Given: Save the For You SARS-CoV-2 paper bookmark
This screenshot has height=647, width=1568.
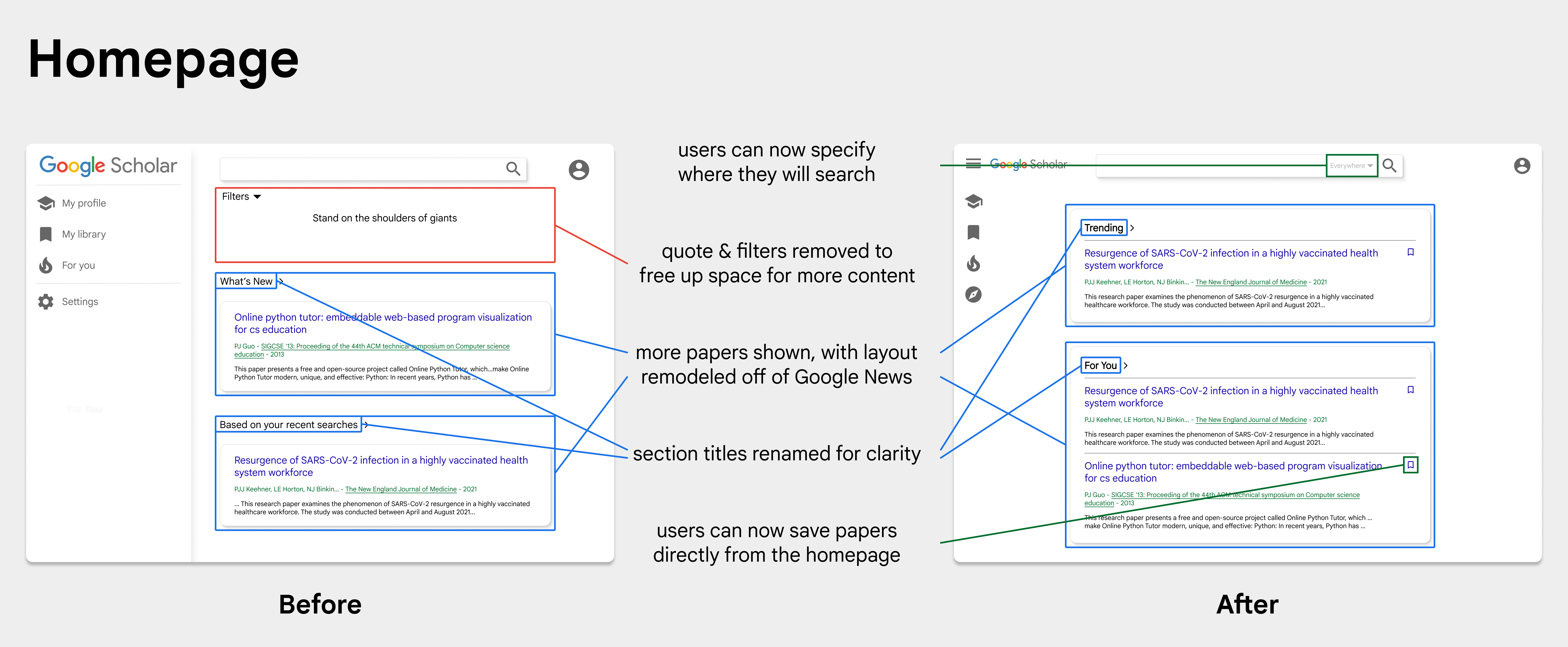Looking at the screenshot, I should click(1410, 389).
